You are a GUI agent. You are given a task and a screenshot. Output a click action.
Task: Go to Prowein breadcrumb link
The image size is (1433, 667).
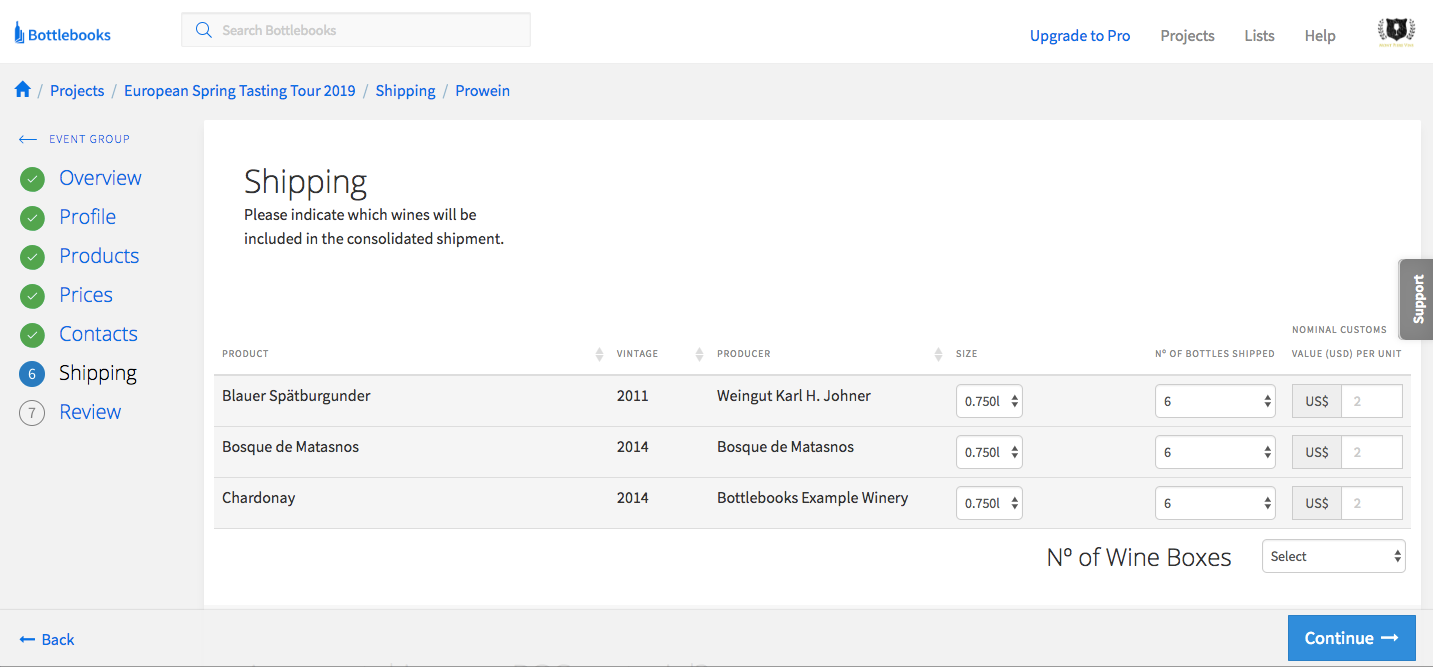point(482,90)
